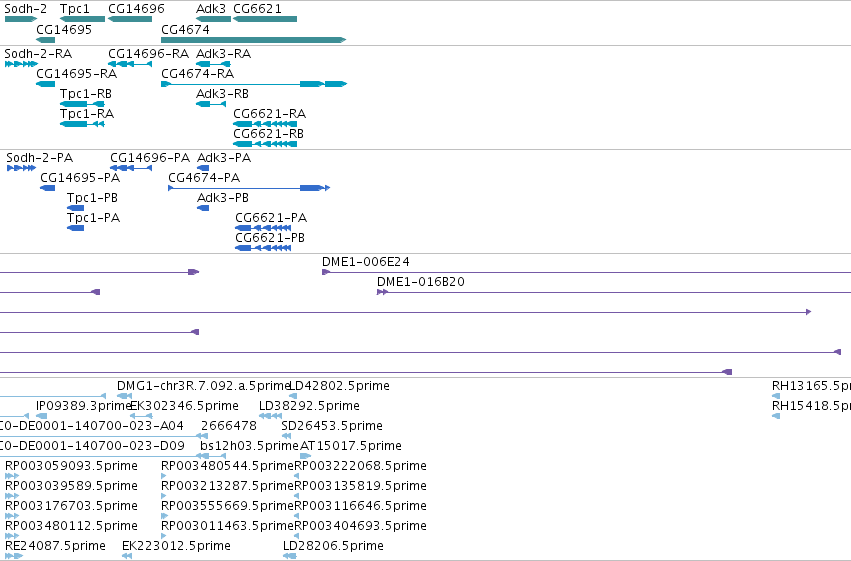Screen dimensions: 851x561
Task: Click the CG14695-RA transcript label
Action: click(x=77, y=73)
